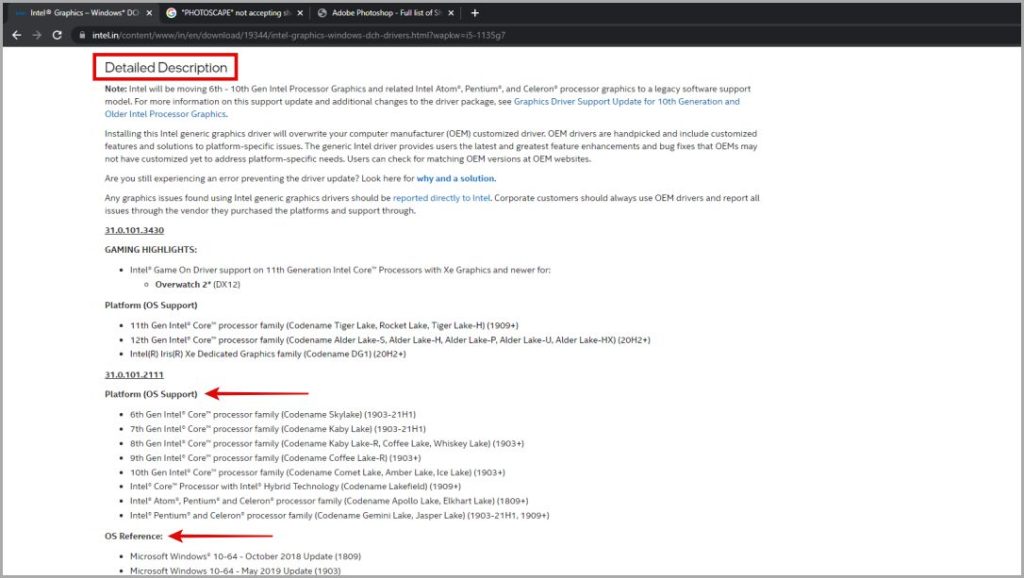Close the PHOTOSCAPE tab

point(300,13)
